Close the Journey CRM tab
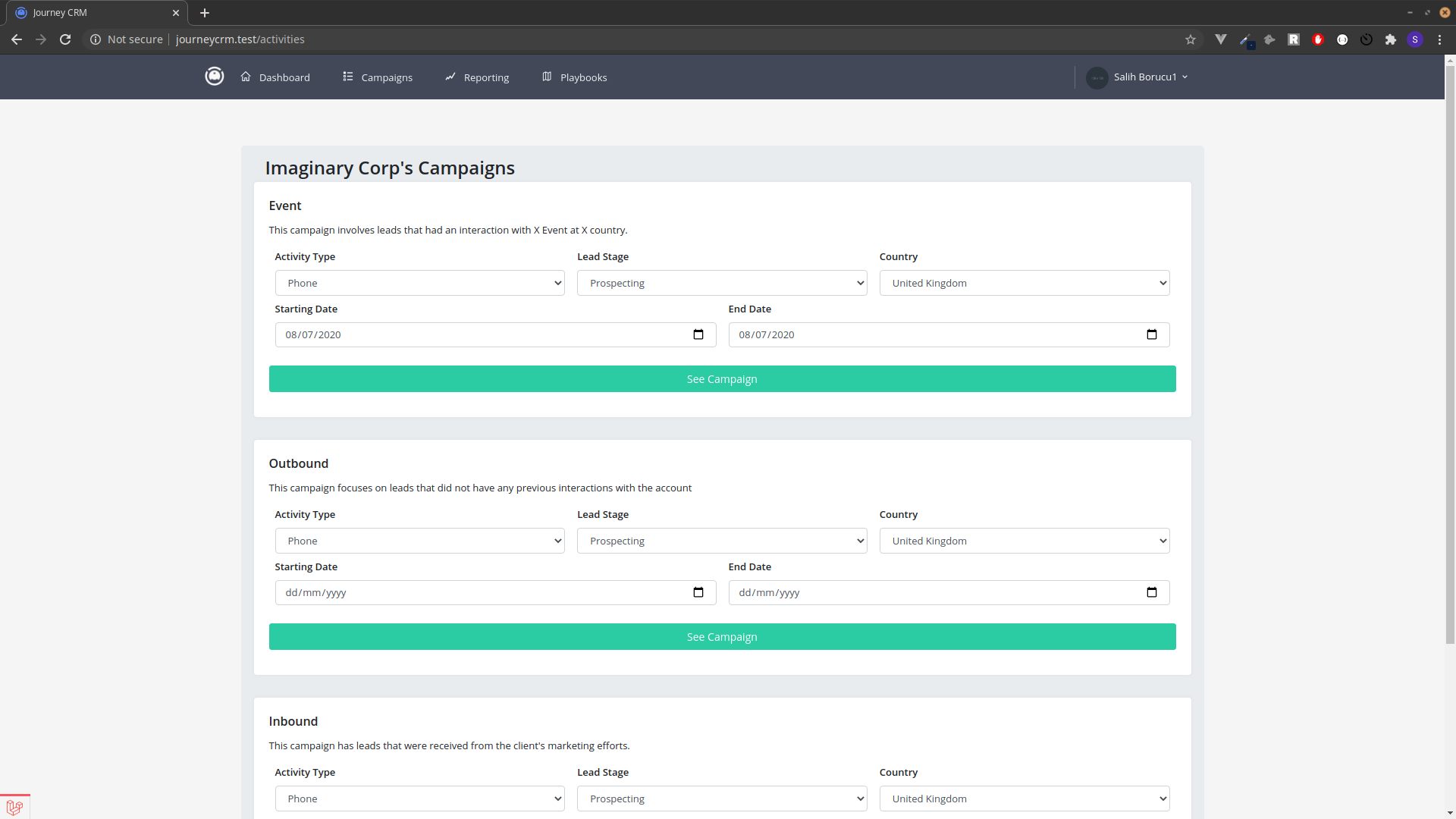This screenshot has height=819, width=1456. coord(176,13)
